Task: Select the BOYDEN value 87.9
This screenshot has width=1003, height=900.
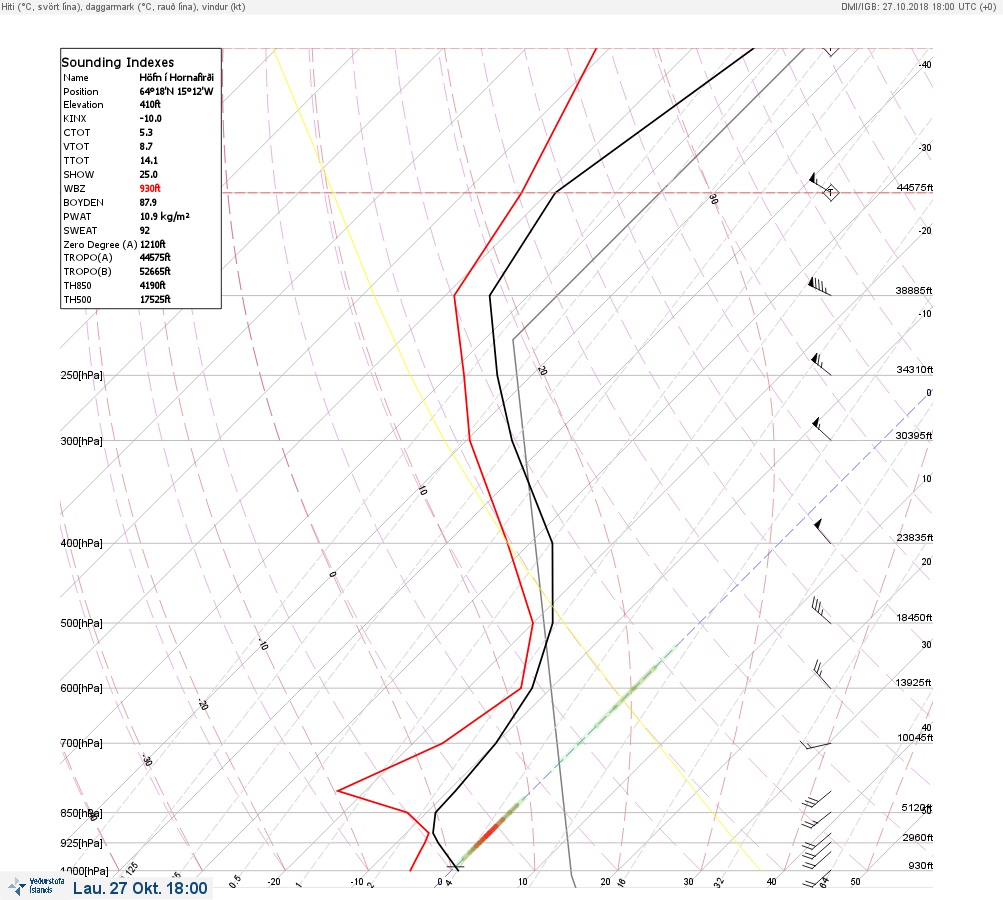Action: [148, 202]
